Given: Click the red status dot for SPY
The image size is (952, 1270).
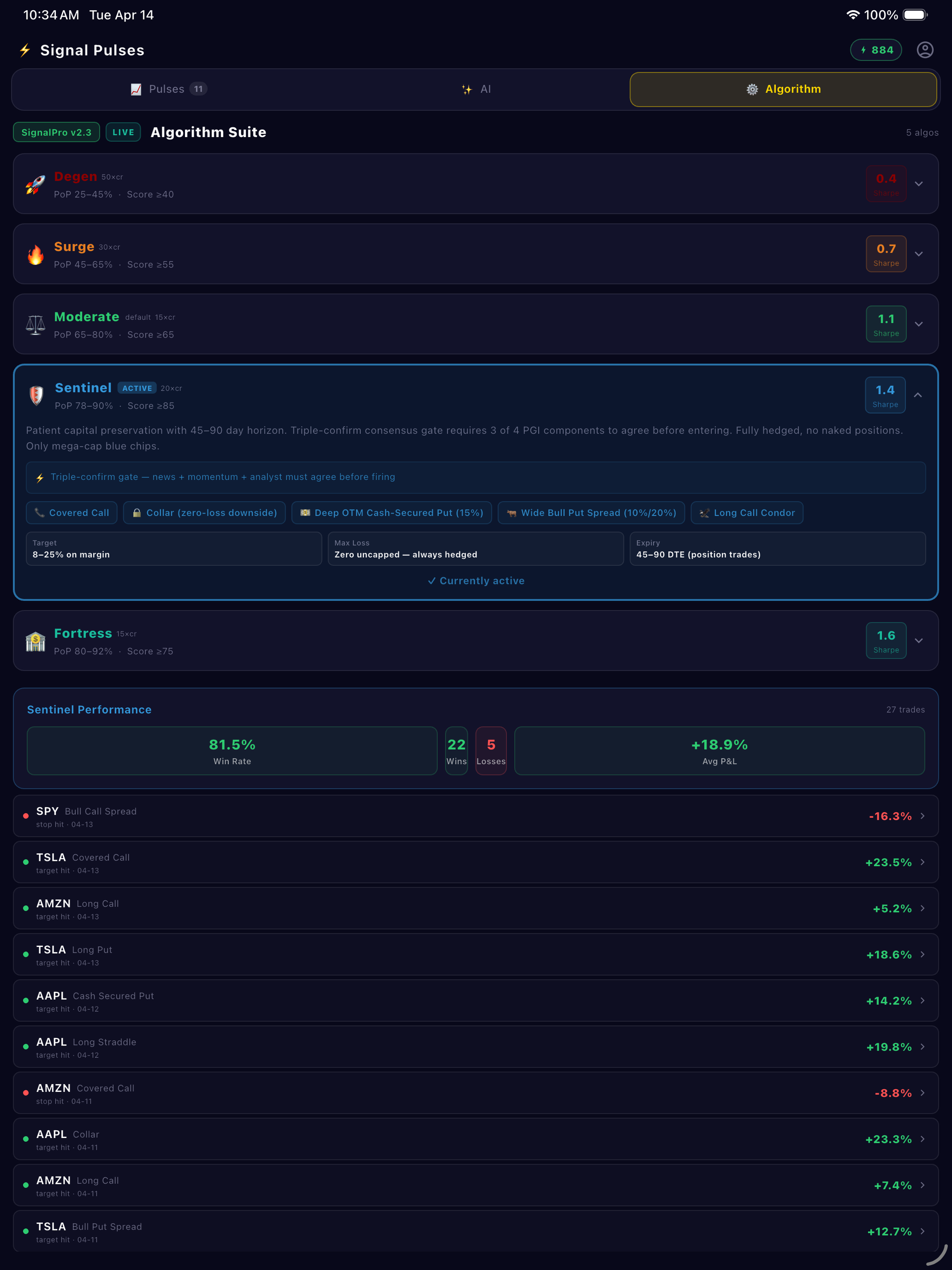Looking at the screenshot, I should (26, 816).
